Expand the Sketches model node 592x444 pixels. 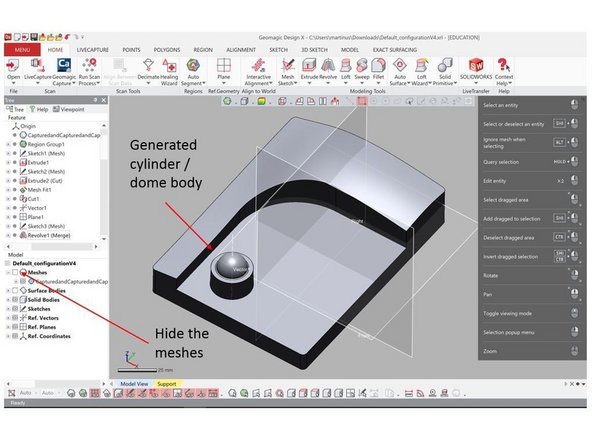tap(8, 309)
